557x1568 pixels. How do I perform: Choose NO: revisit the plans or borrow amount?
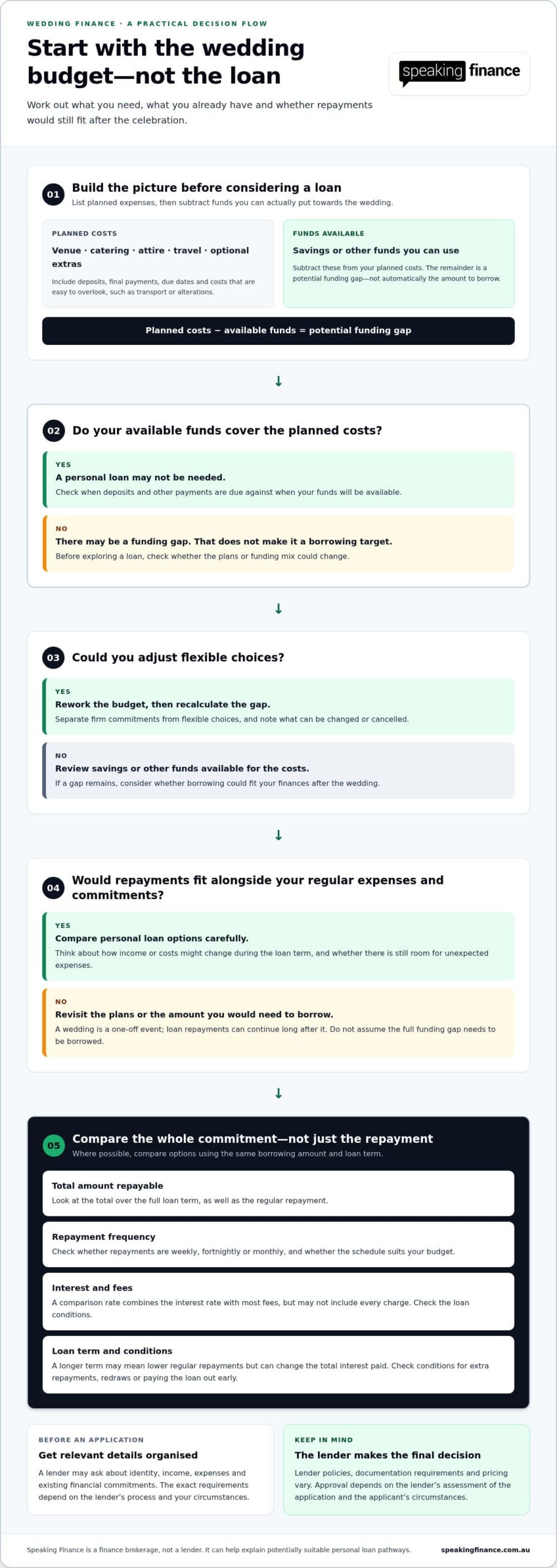point(278,1022)
